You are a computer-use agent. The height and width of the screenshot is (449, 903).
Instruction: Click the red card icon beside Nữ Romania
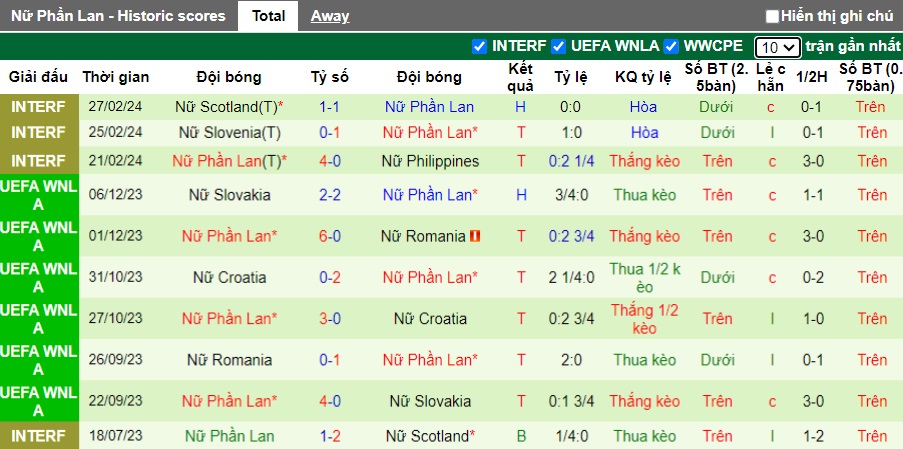(475, 236)
